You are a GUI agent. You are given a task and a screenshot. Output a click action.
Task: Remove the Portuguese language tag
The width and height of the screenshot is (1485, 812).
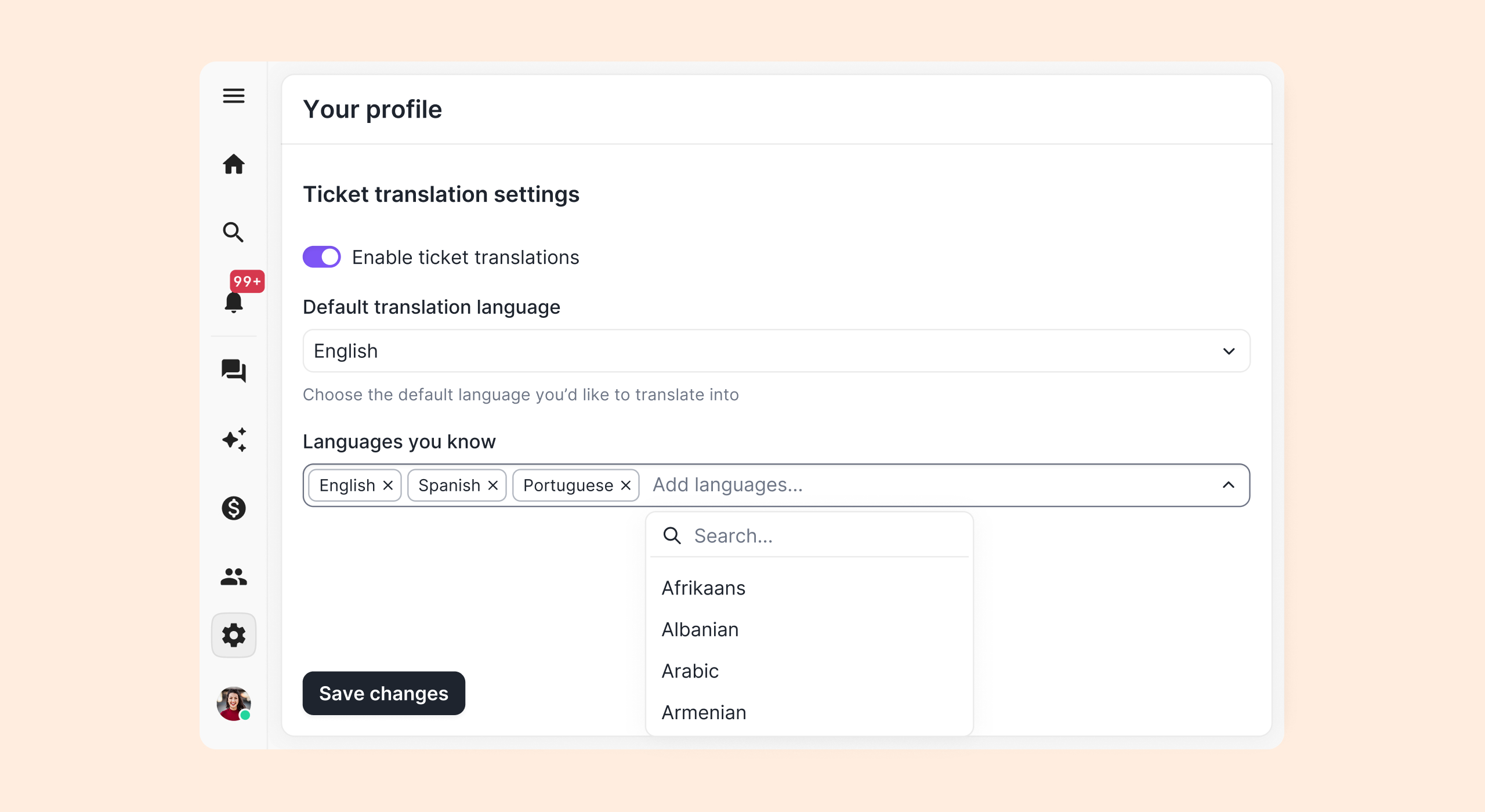(x=626, y=485)
